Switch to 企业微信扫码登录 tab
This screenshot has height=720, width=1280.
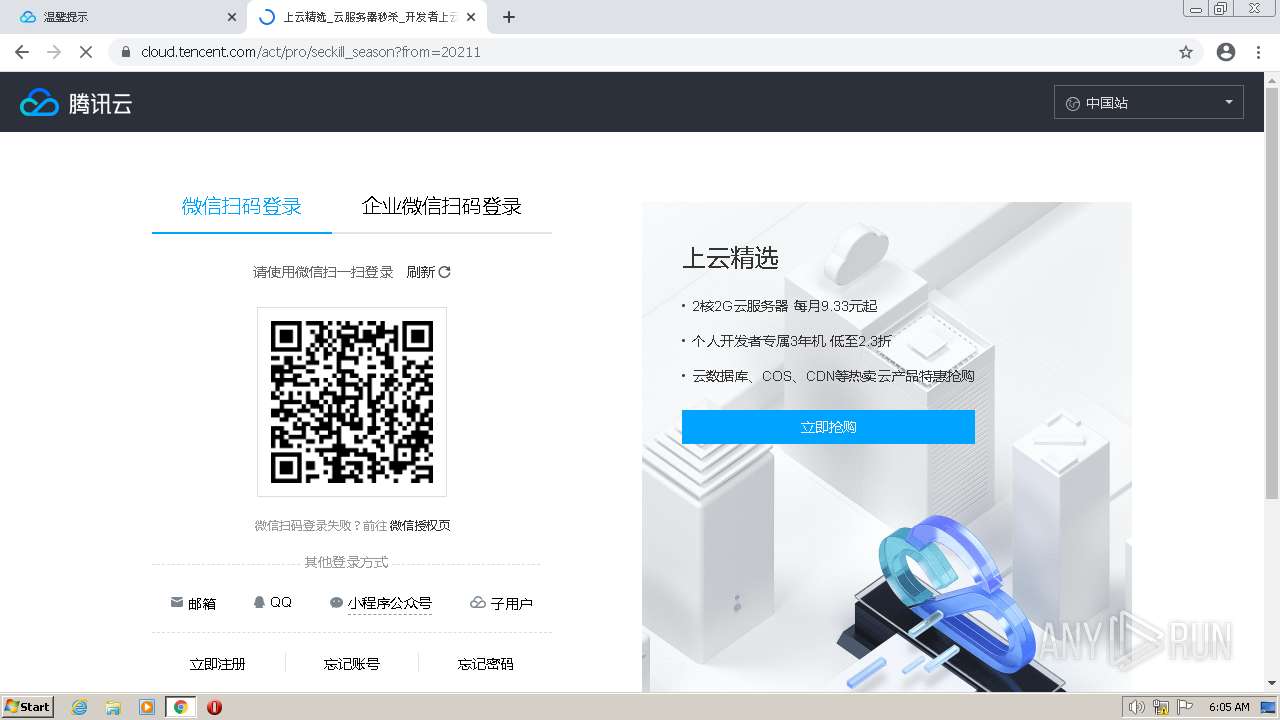point(442,206)
